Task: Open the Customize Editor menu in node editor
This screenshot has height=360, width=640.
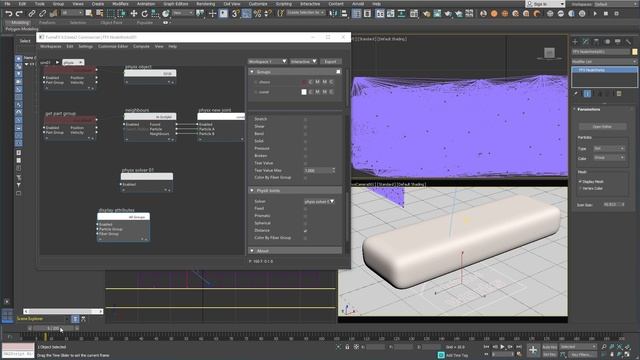Action: point(113,47)
